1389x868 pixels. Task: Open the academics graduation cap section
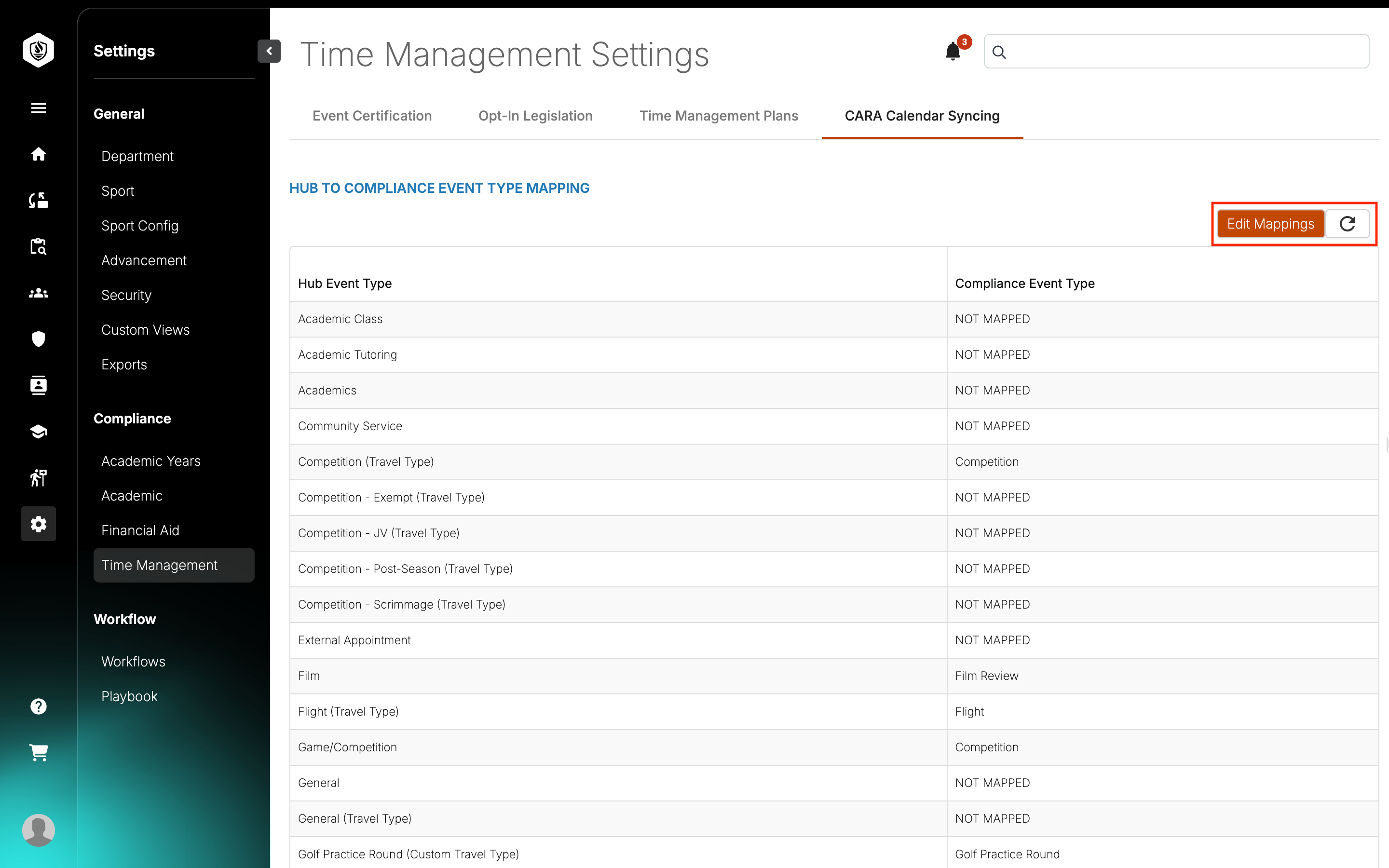coord(38,431)
